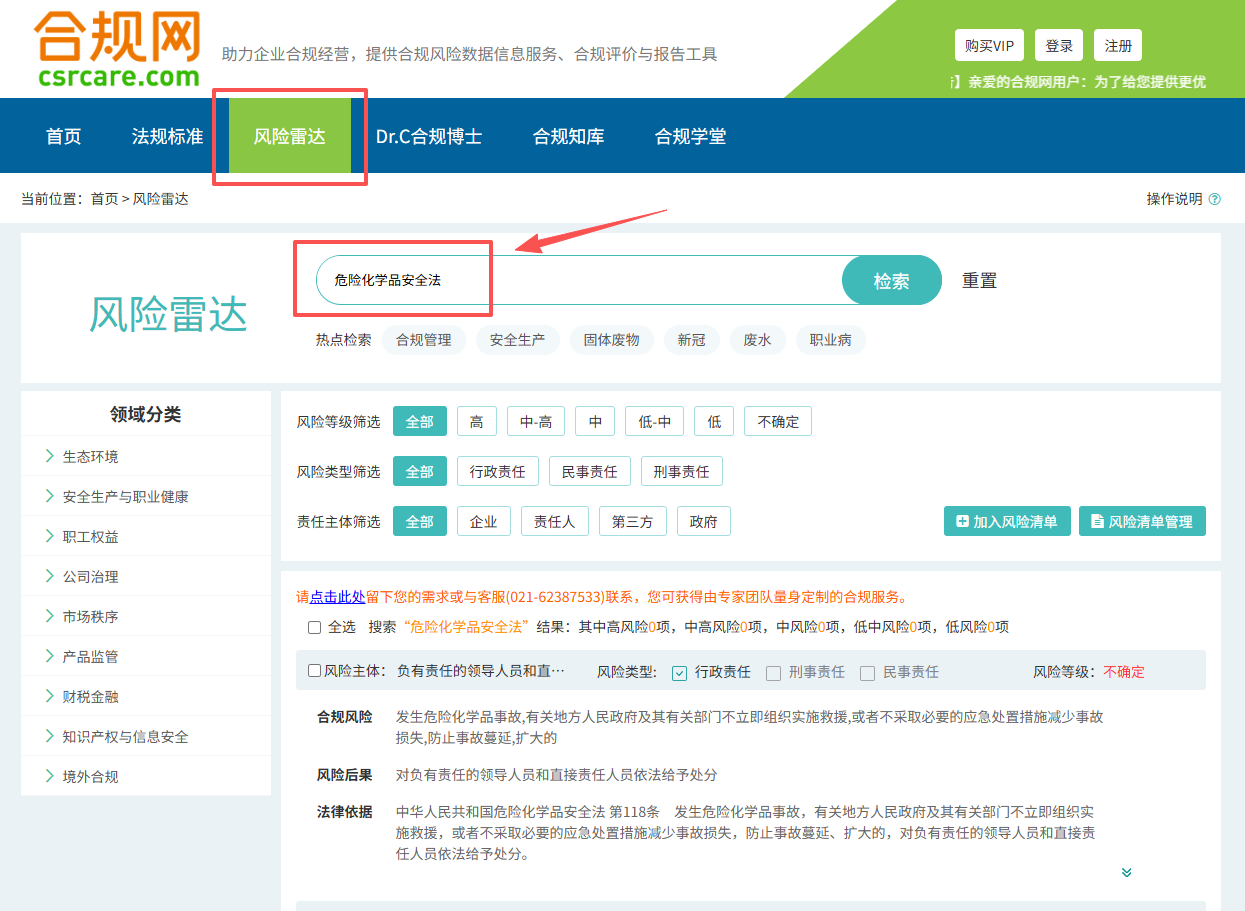This screenshot has height=911, width=1245.
Task: Click the csrcare.com site logo
Action: click(x=117, y=50)
